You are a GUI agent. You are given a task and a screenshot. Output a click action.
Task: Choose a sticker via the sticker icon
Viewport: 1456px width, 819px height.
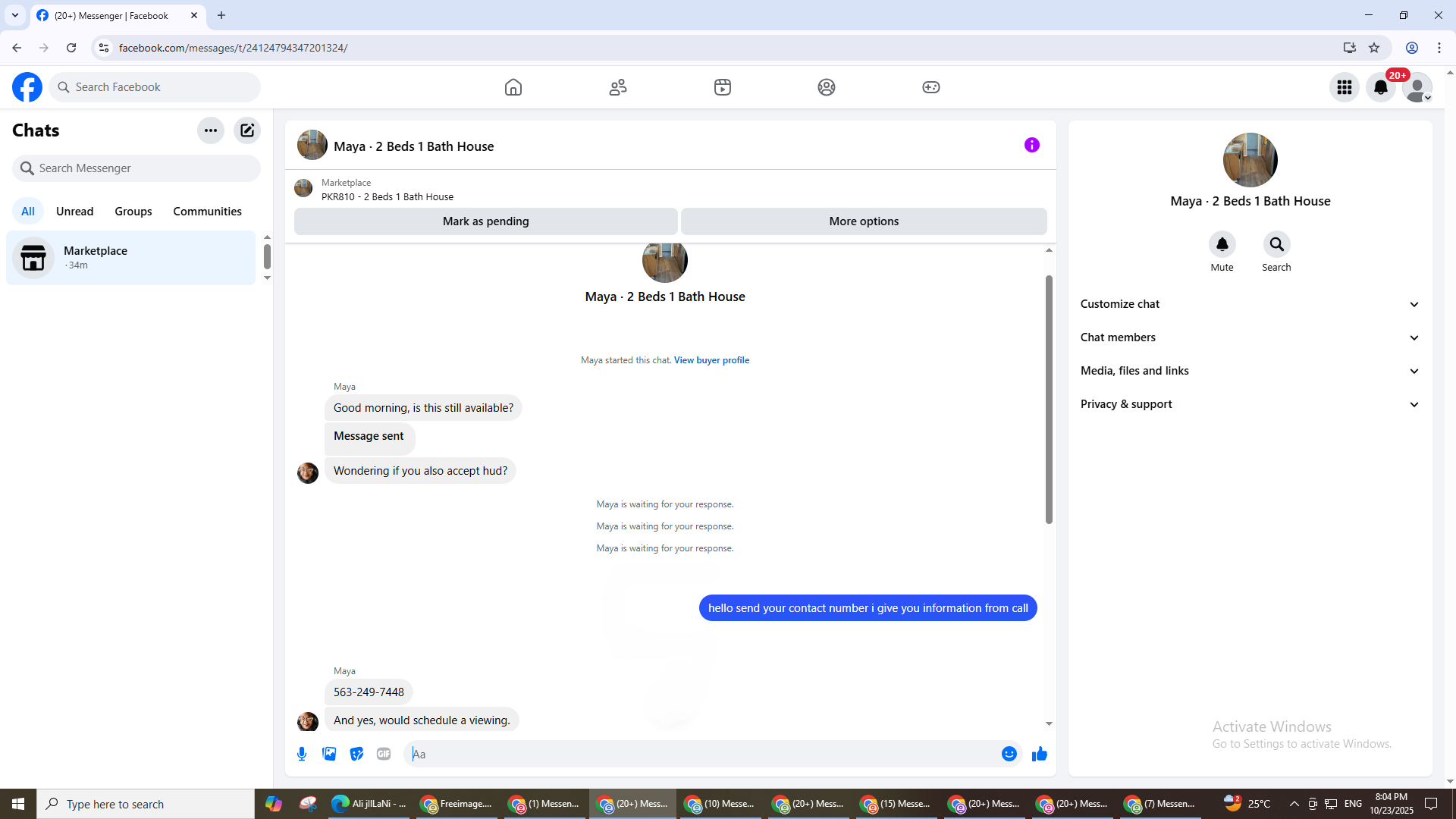356,754
